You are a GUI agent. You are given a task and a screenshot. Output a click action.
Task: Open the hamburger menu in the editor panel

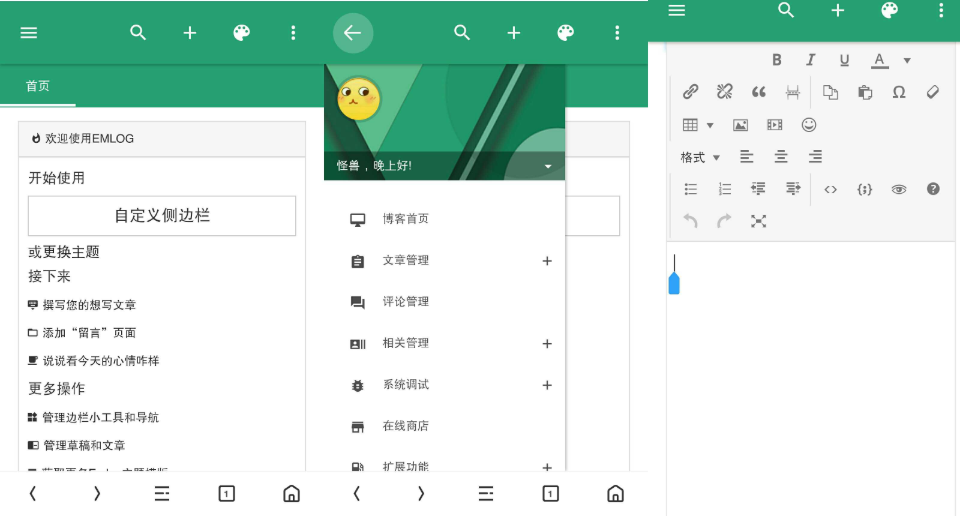click(x=677, y=10)
